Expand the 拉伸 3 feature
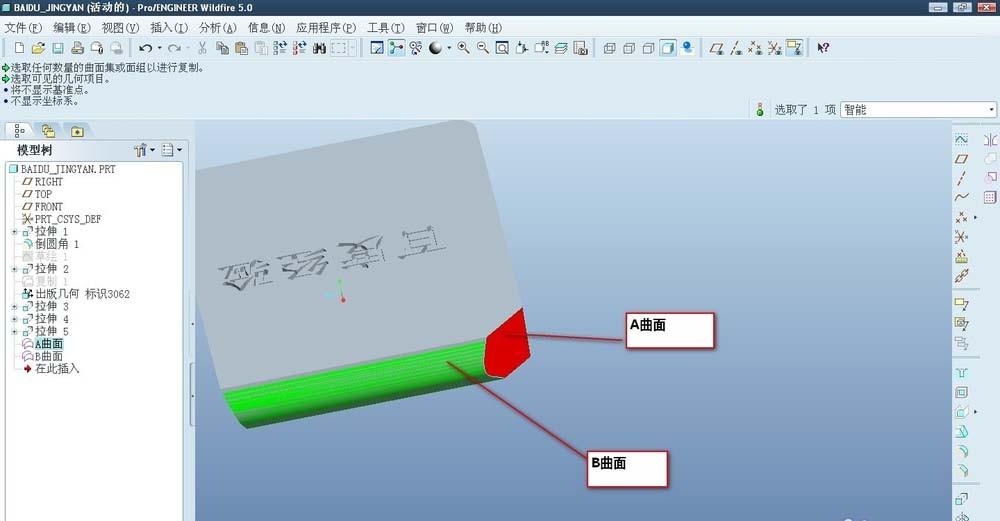 coord(15,307)
